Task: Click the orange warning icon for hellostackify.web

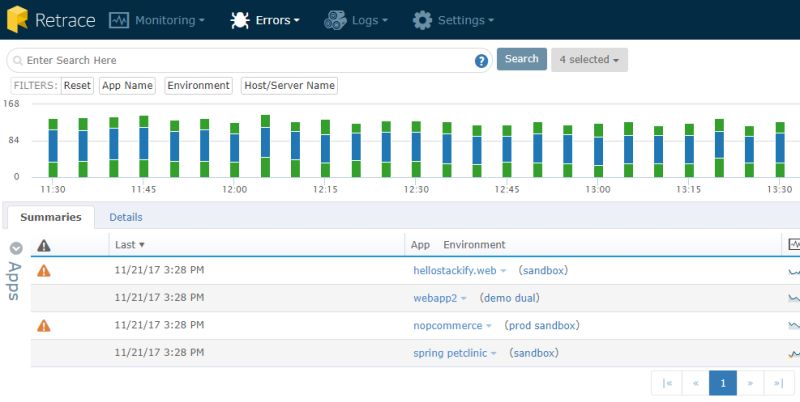Action: coord(44,270)
